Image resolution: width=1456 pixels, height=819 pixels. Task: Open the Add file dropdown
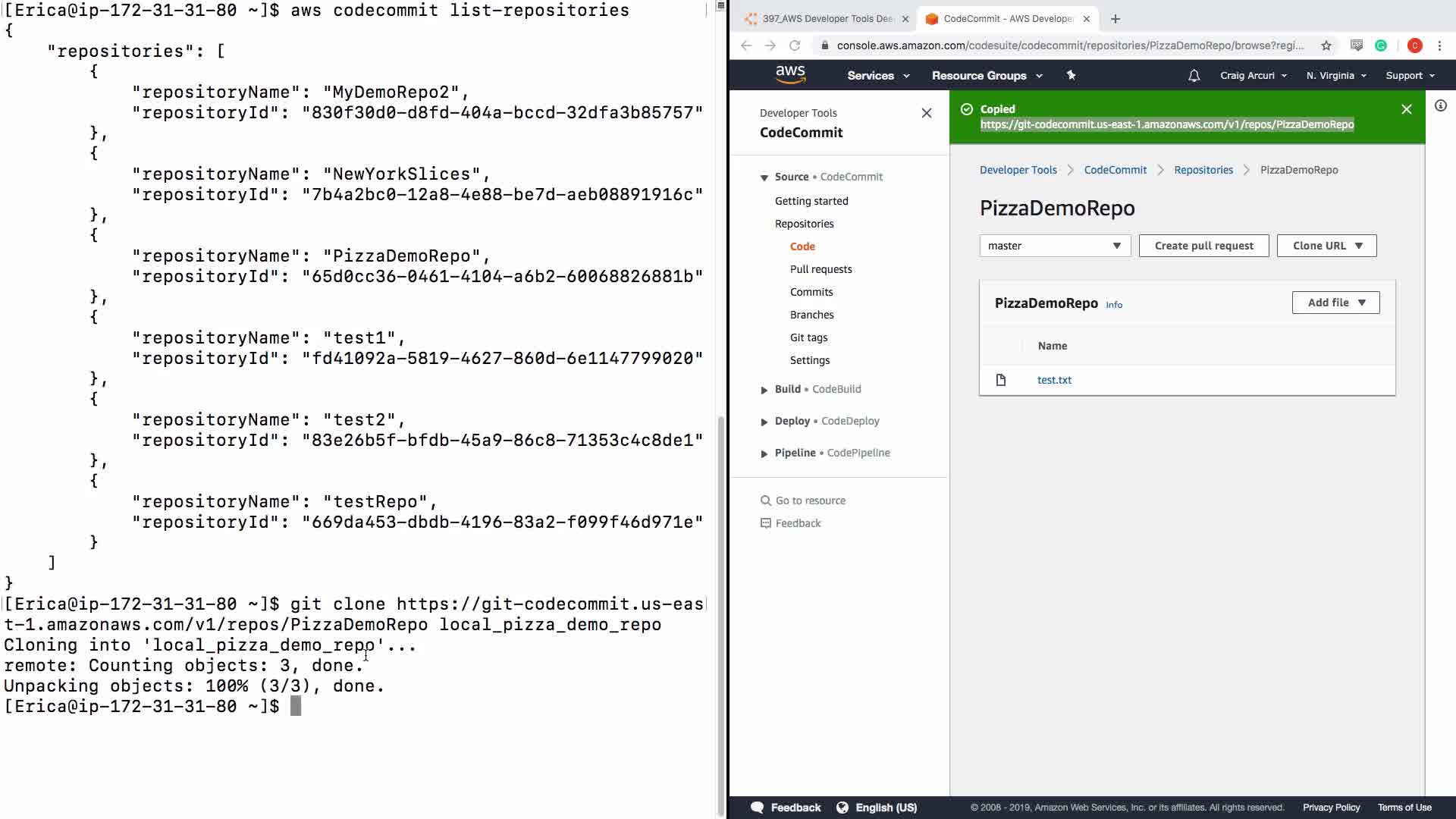point(1335,303)
